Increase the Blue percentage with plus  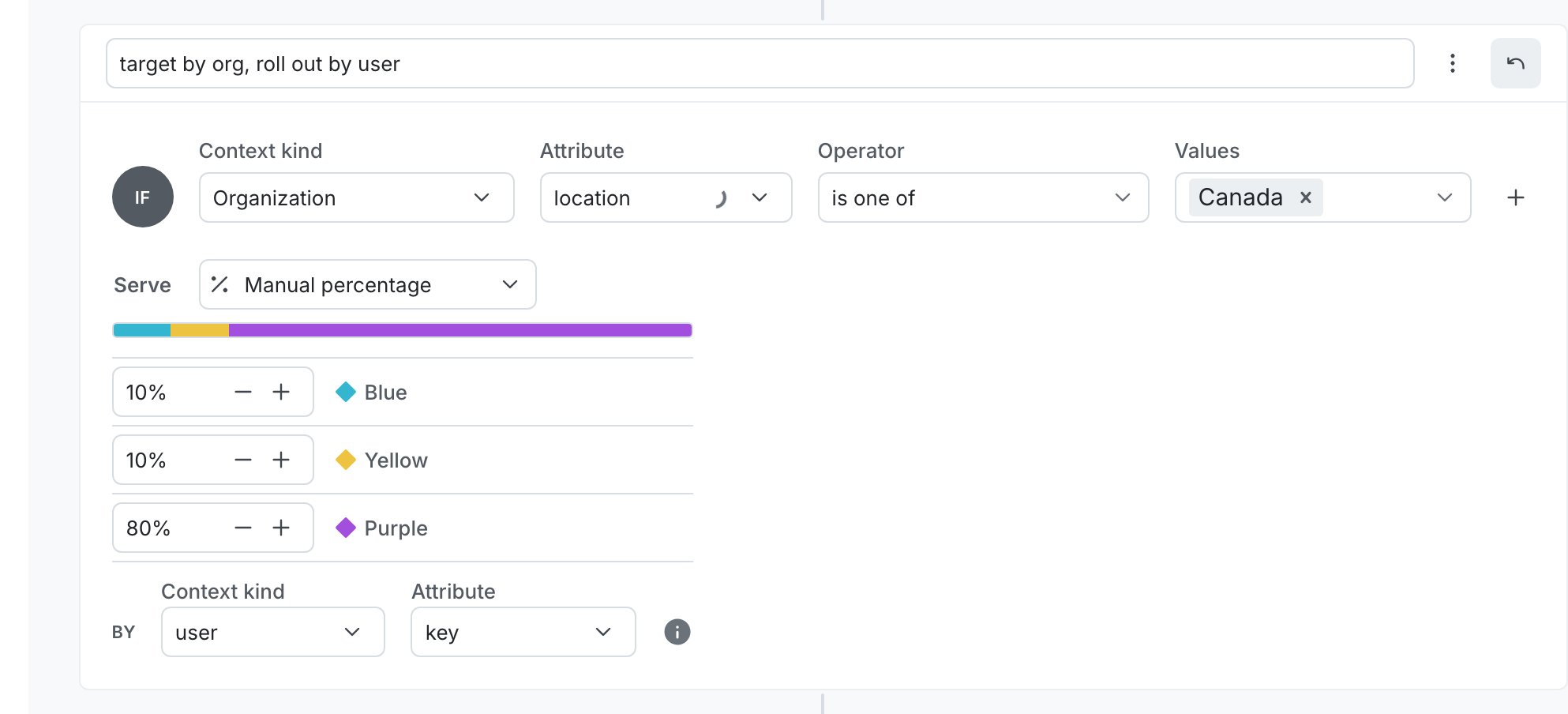281,392
